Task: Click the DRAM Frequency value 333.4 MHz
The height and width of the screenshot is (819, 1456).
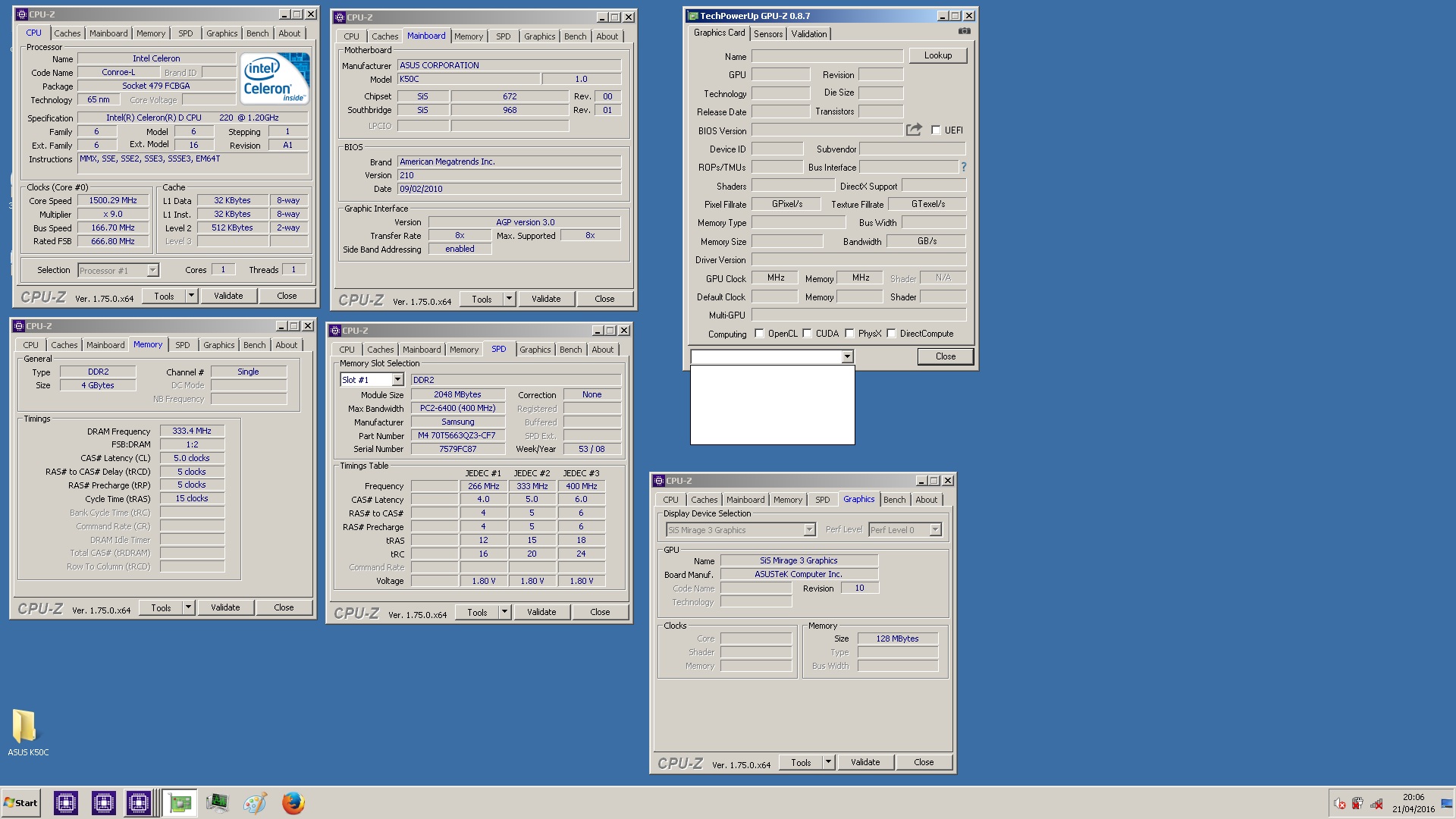Action: pos(192,431)
